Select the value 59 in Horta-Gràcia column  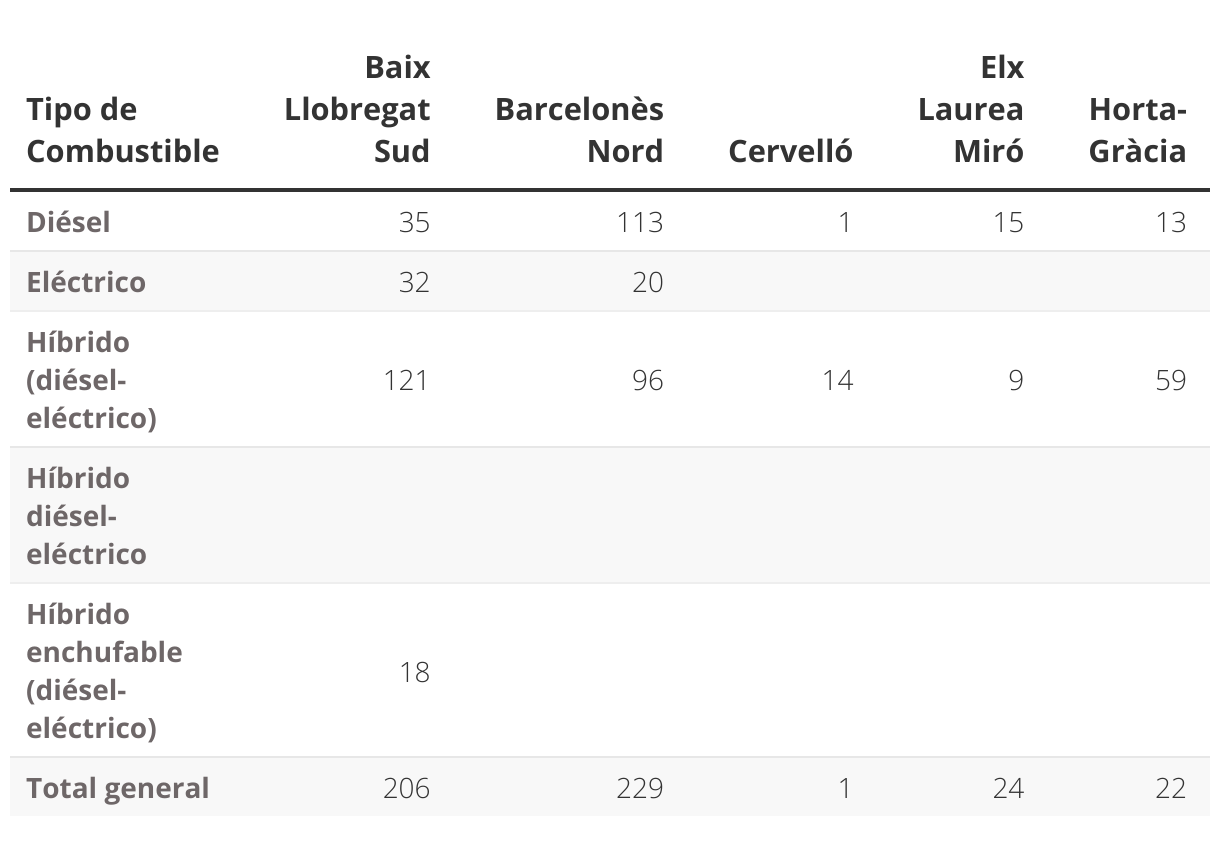point(1170,380)
